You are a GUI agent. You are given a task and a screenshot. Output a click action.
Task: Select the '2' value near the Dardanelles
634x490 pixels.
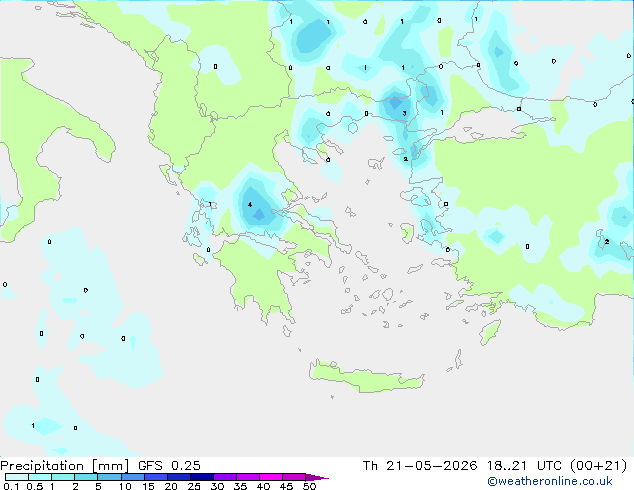406,159
